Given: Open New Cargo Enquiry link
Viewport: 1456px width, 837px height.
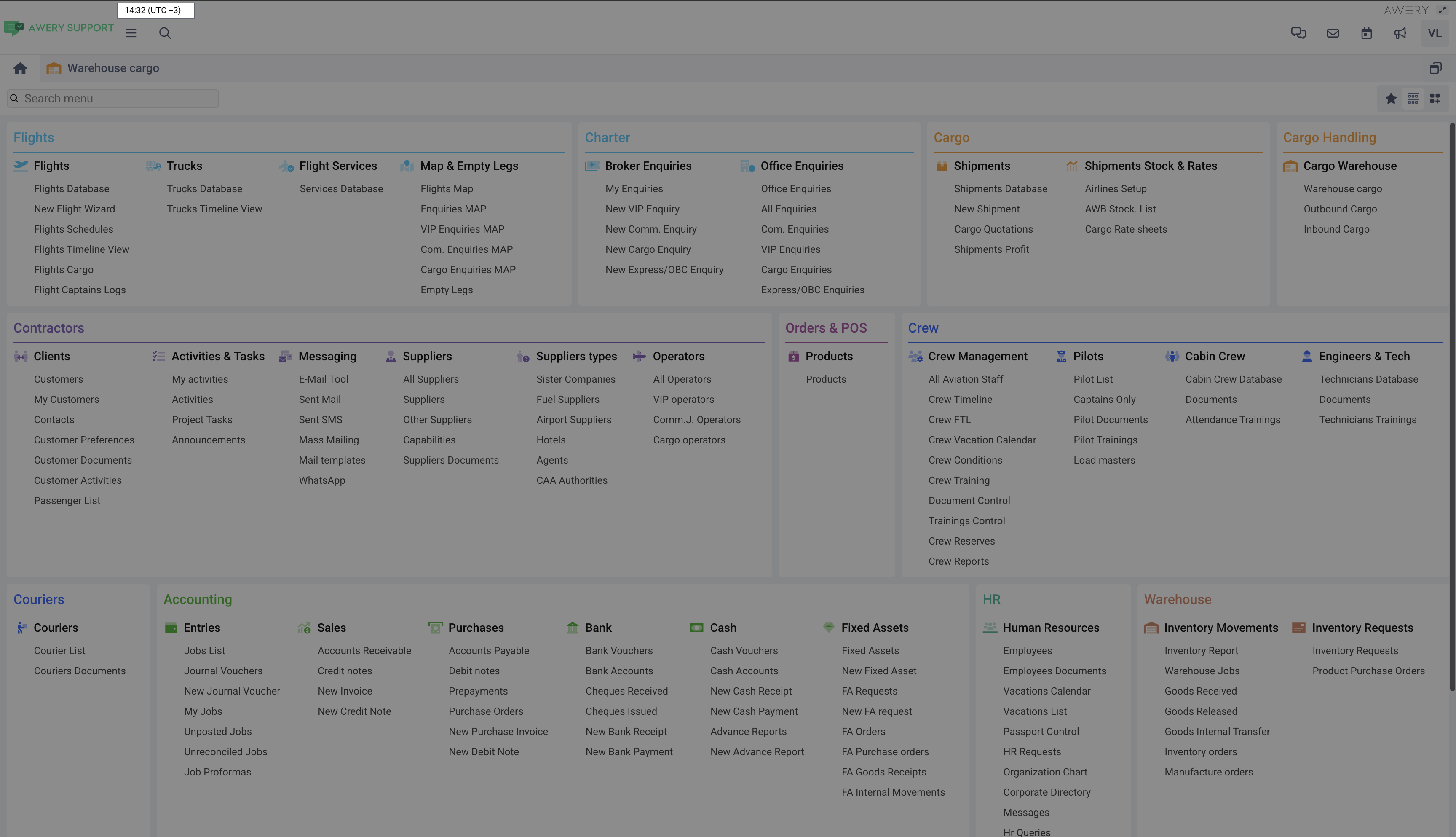Looking at the screenshot, I should click(648, 249).
